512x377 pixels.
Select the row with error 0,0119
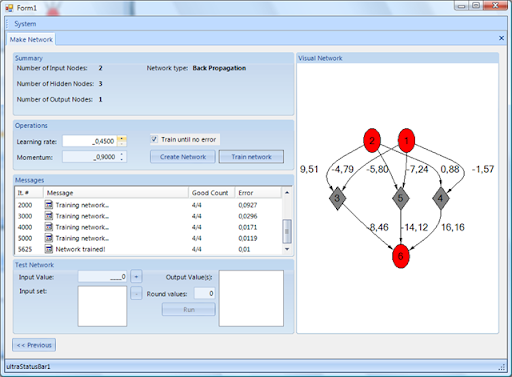[149, 238]
